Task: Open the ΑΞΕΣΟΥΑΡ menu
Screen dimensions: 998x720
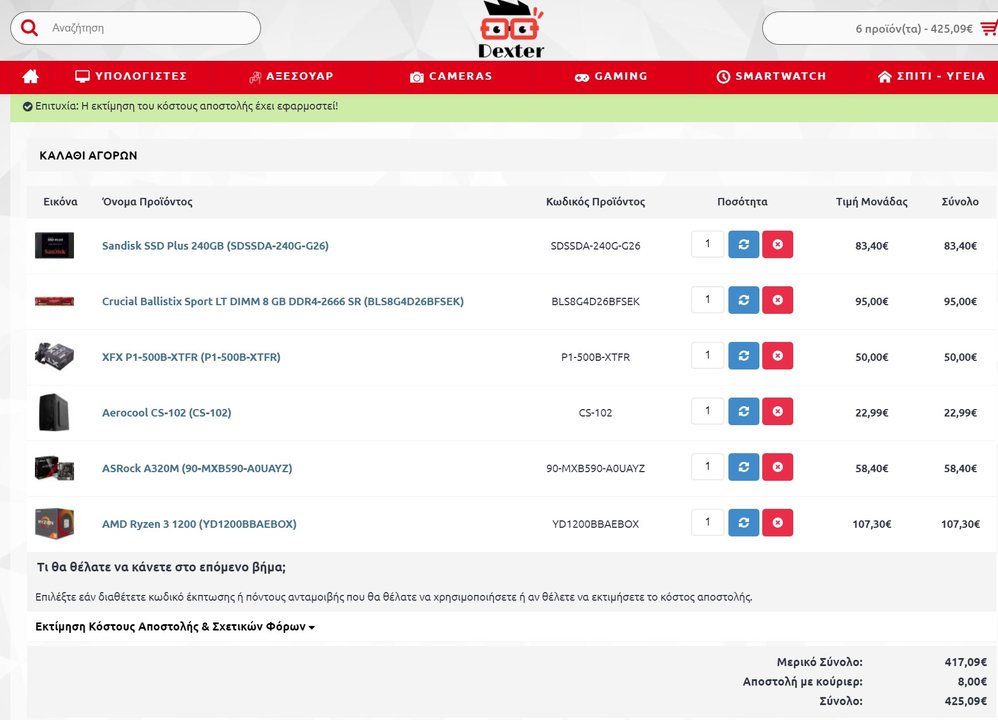Action: 291,76
